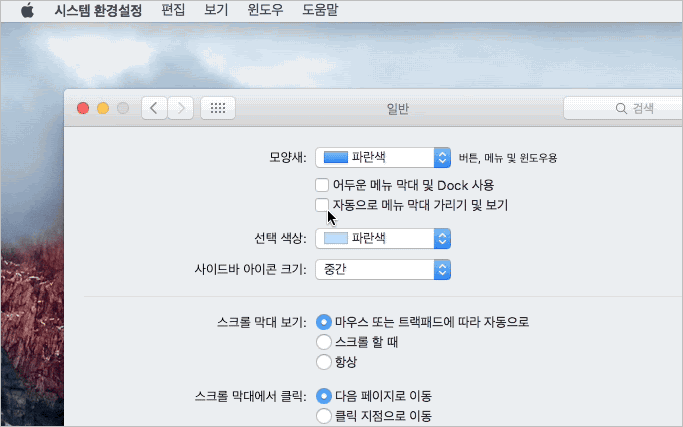The image size is (683, 427).
Task: Select 다음 페이지로 이동 radio button
Action: click(324, 396)
